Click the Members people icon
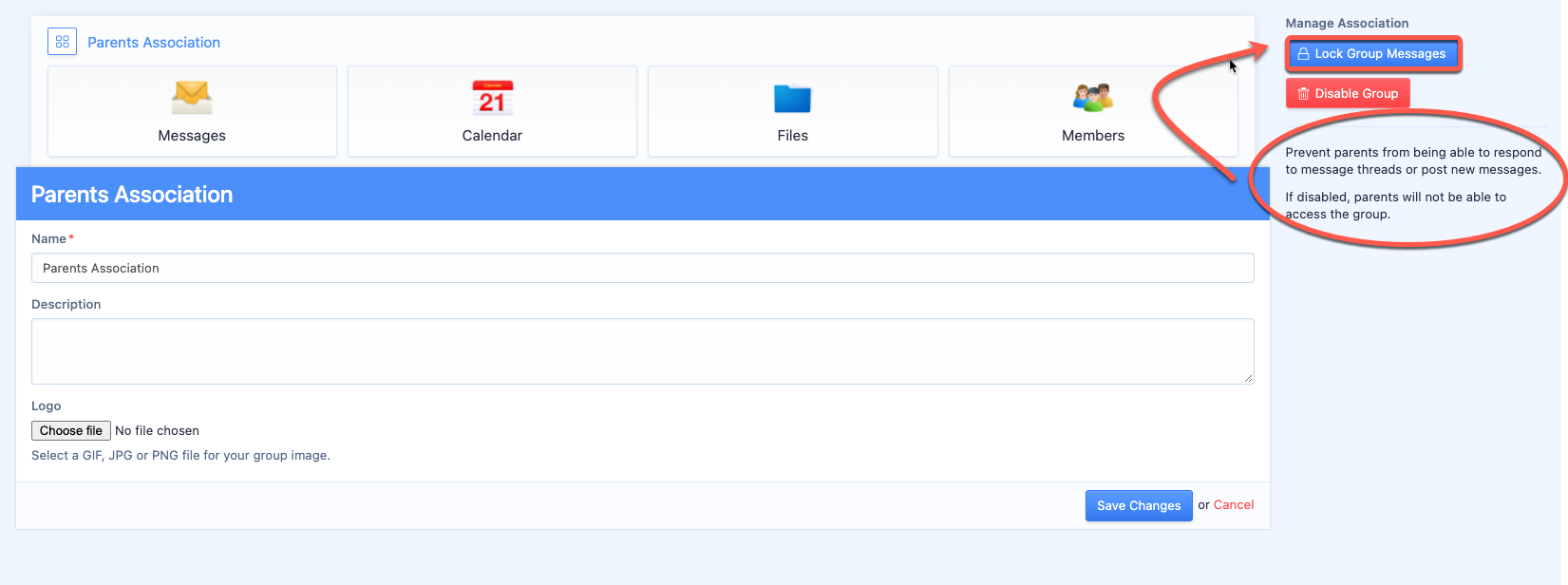1568x585 pixels. [x=1093, y=98]
